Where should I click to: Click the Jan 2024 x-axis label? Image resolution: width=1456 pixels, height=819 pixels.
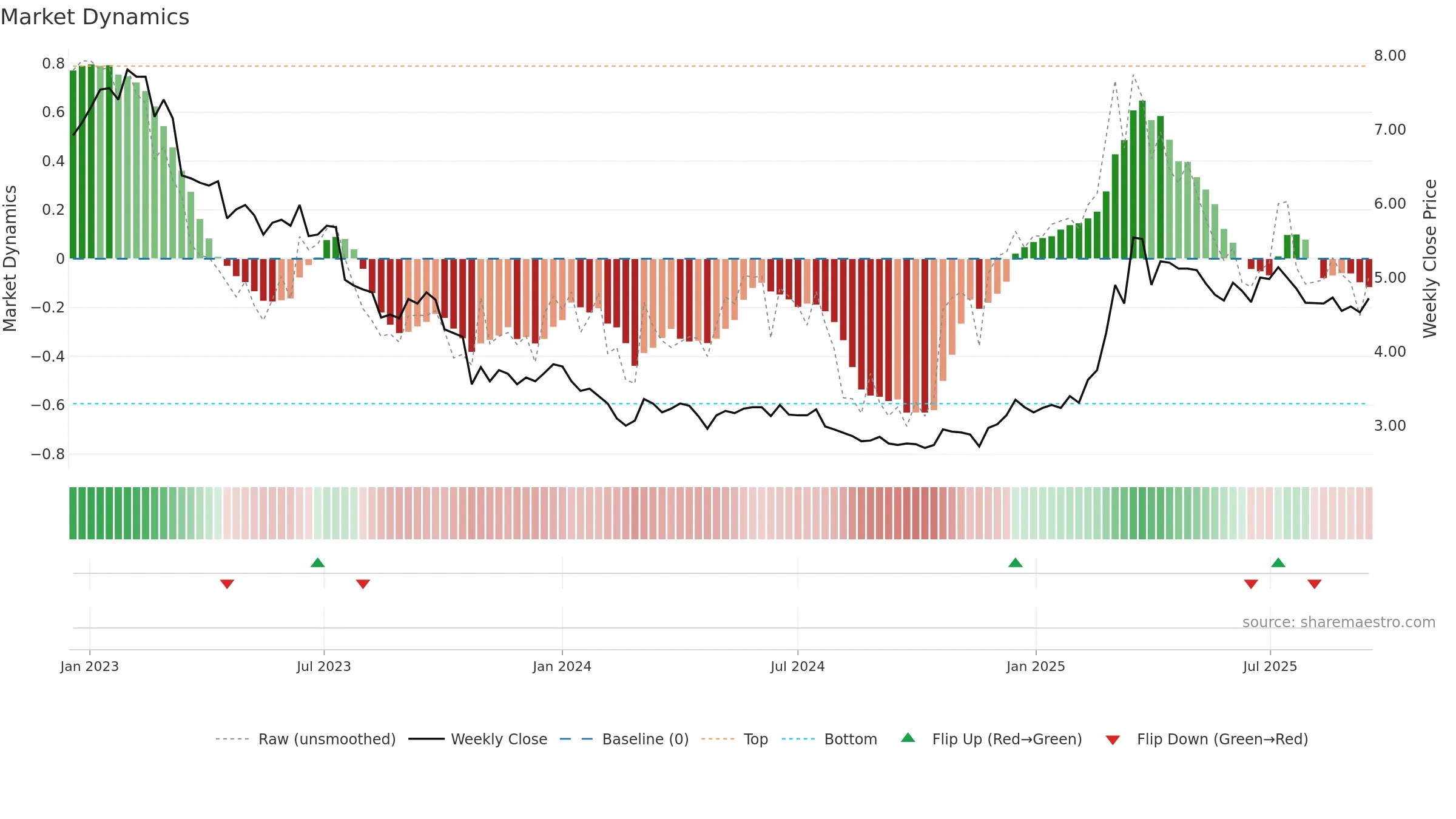point(562,666)
